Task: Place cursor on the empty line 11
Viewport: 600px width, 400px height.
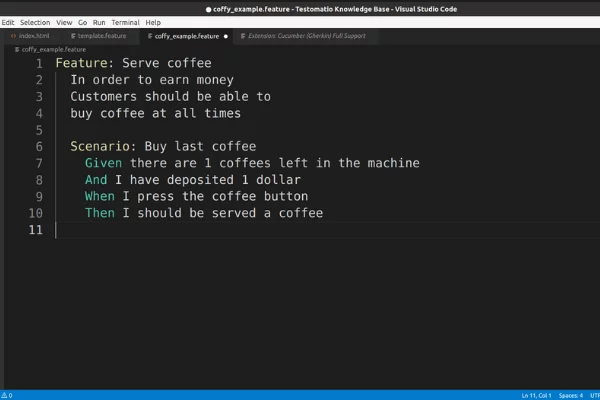Action: pos(200,230)
